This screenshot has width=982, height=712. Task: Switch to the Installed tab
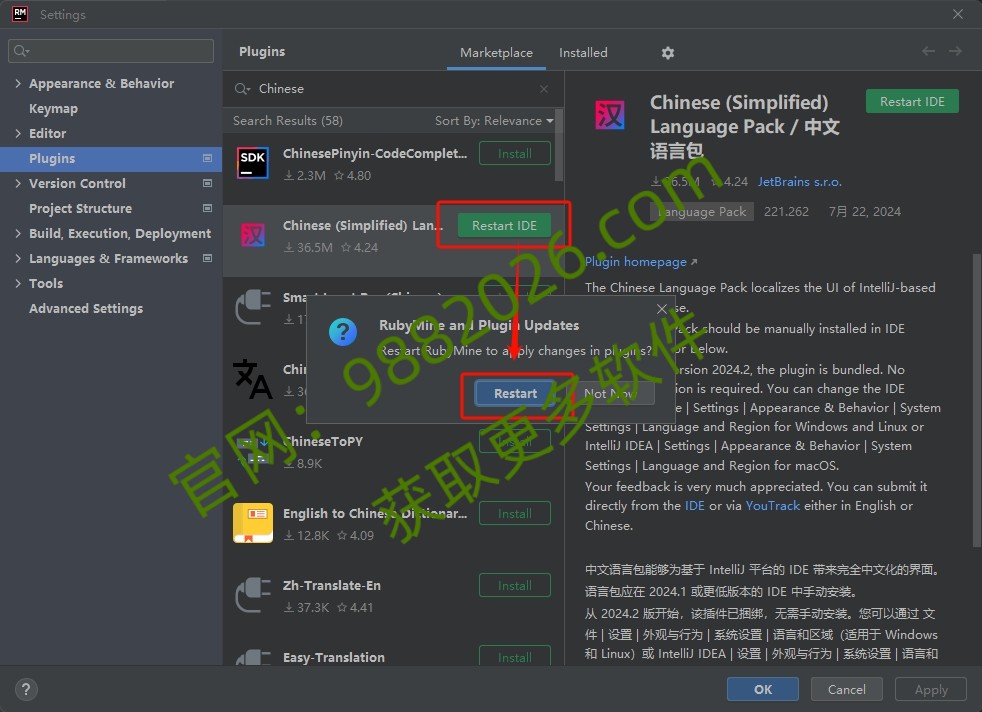coord(583,53)
